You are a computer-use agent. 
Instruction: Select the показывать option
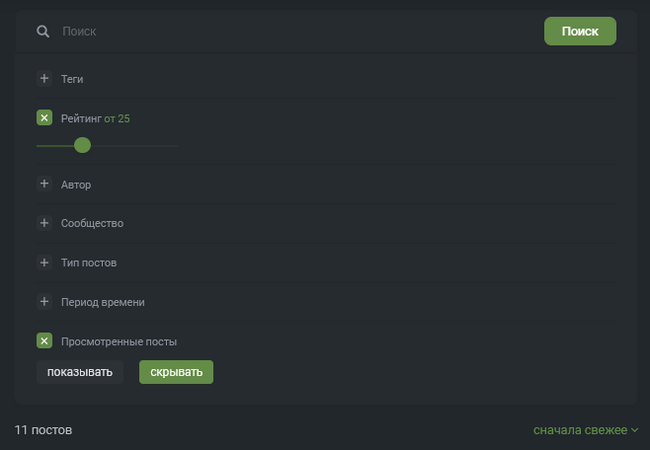coord(80,372)
